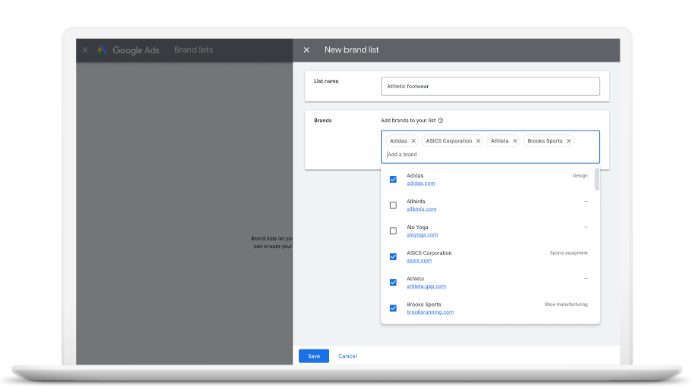Viewport: 692px width, 388px height.
Task: Click the Athleta chip label
Action: (x=499, y=141)
